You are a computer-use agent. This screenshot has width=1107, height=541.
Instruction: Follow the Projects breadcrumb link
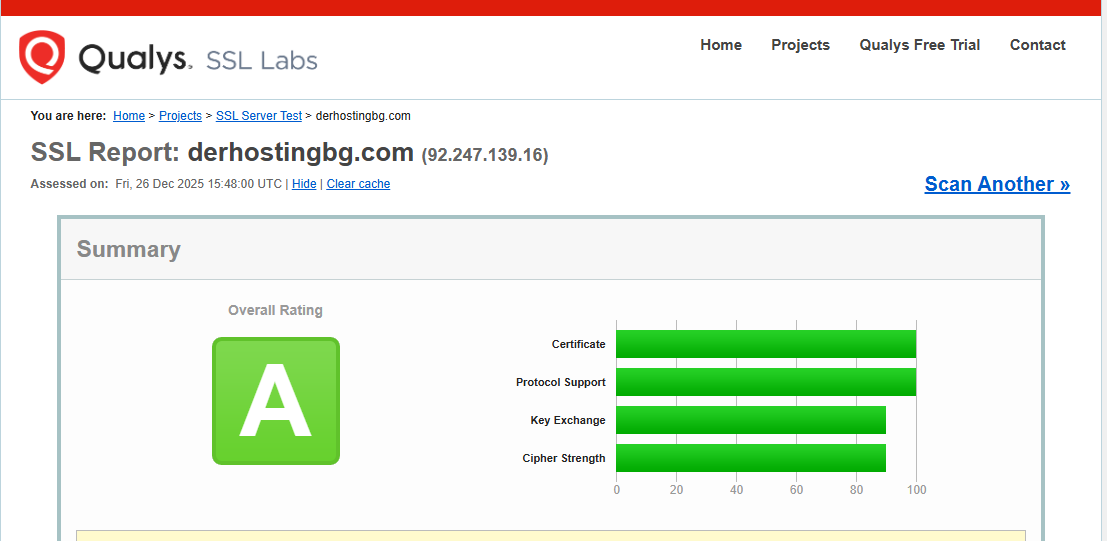[x=180, y=116]
